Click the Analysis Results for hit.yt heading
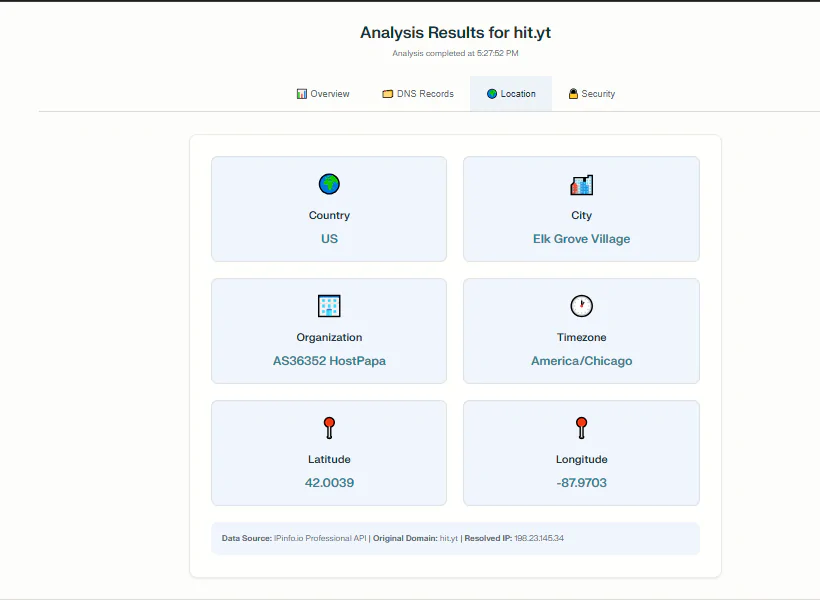Image resolution: width=820 pixels, height=600 pixels. click(x=455, y=33)
